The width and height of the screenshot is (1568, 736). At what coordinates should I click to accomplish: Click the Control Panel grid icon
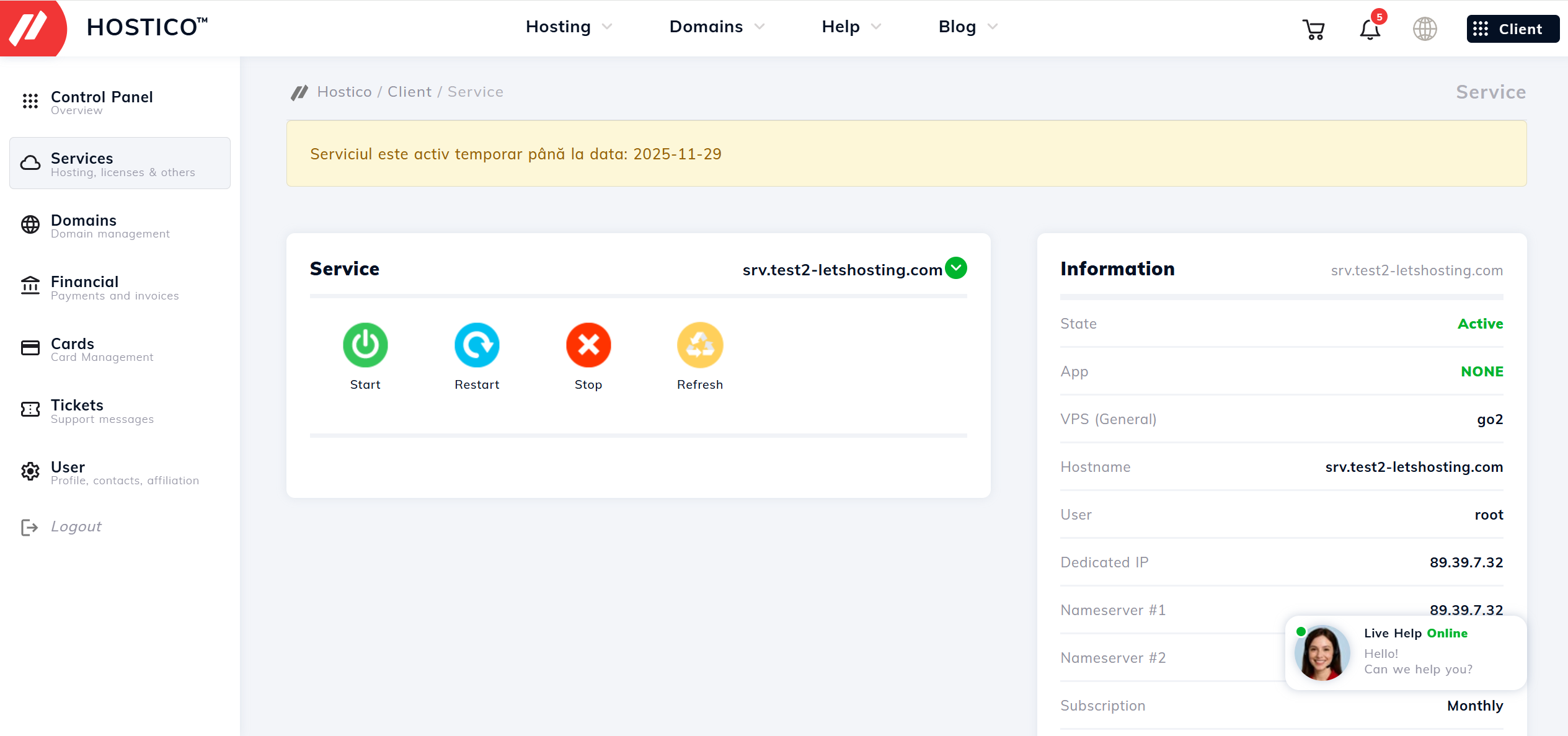pyautogui.click(x=30, y=101)
